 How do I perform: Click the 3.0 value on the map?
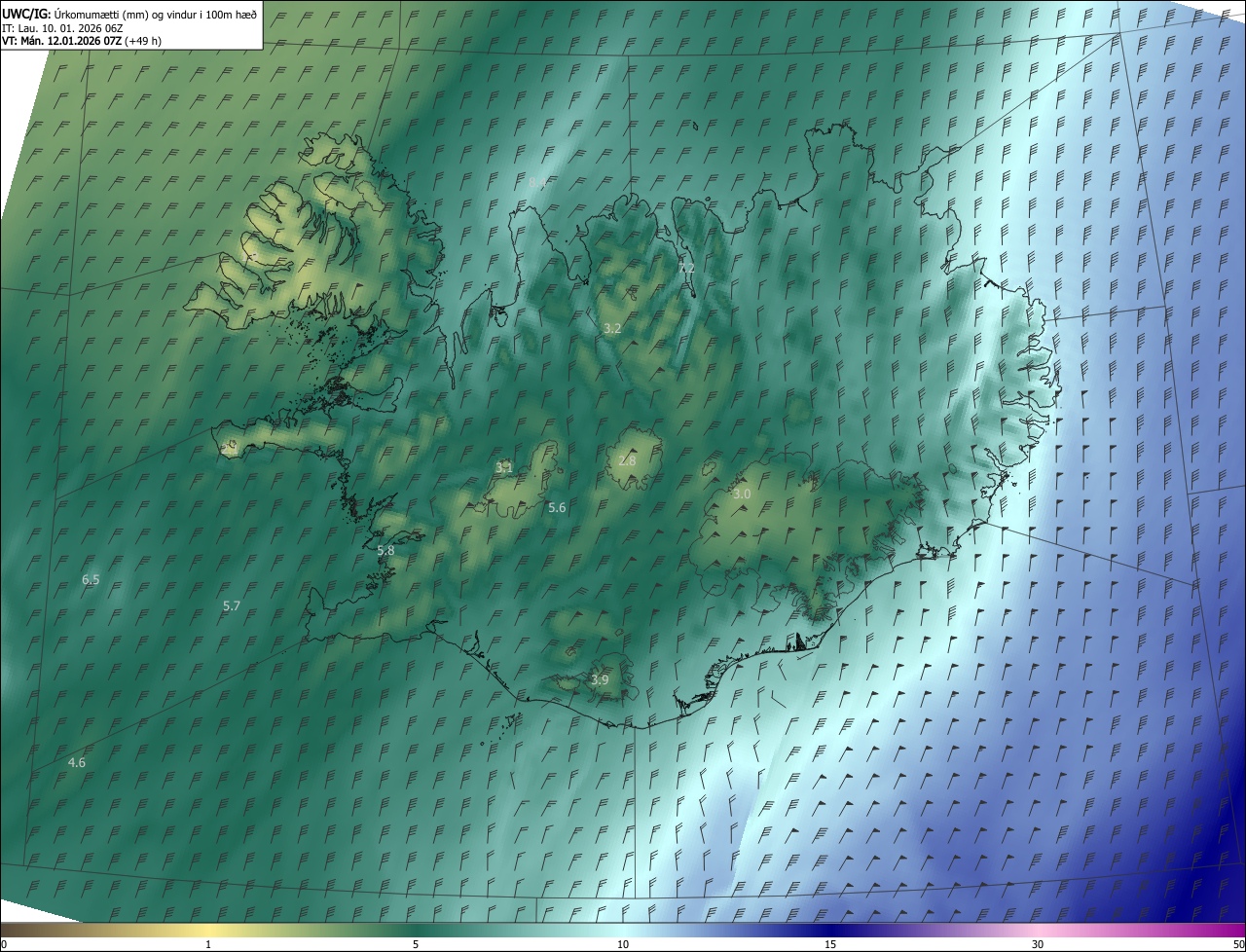742,494
